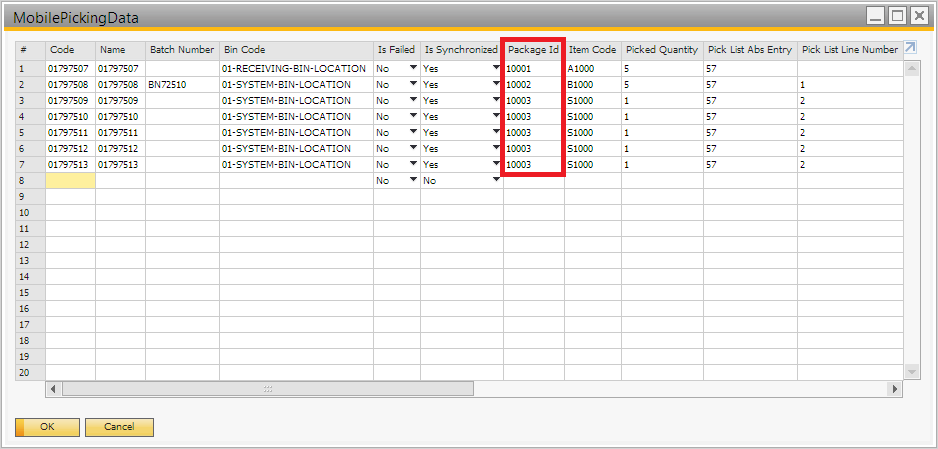Close the MobilePickingData window
Viewport: 938px width, 449px height.
tap(921, 15)
